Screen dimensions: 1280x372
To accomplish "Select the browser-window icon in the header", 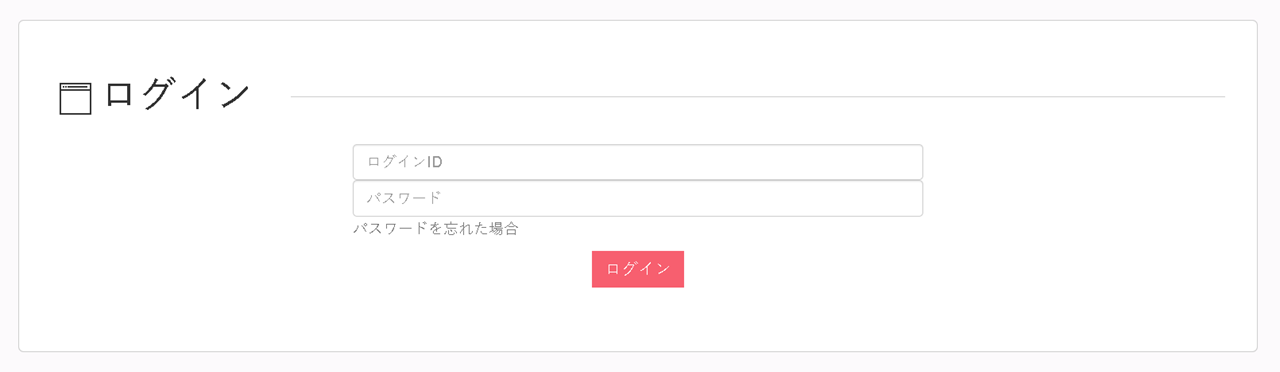I will pos(75,99).
